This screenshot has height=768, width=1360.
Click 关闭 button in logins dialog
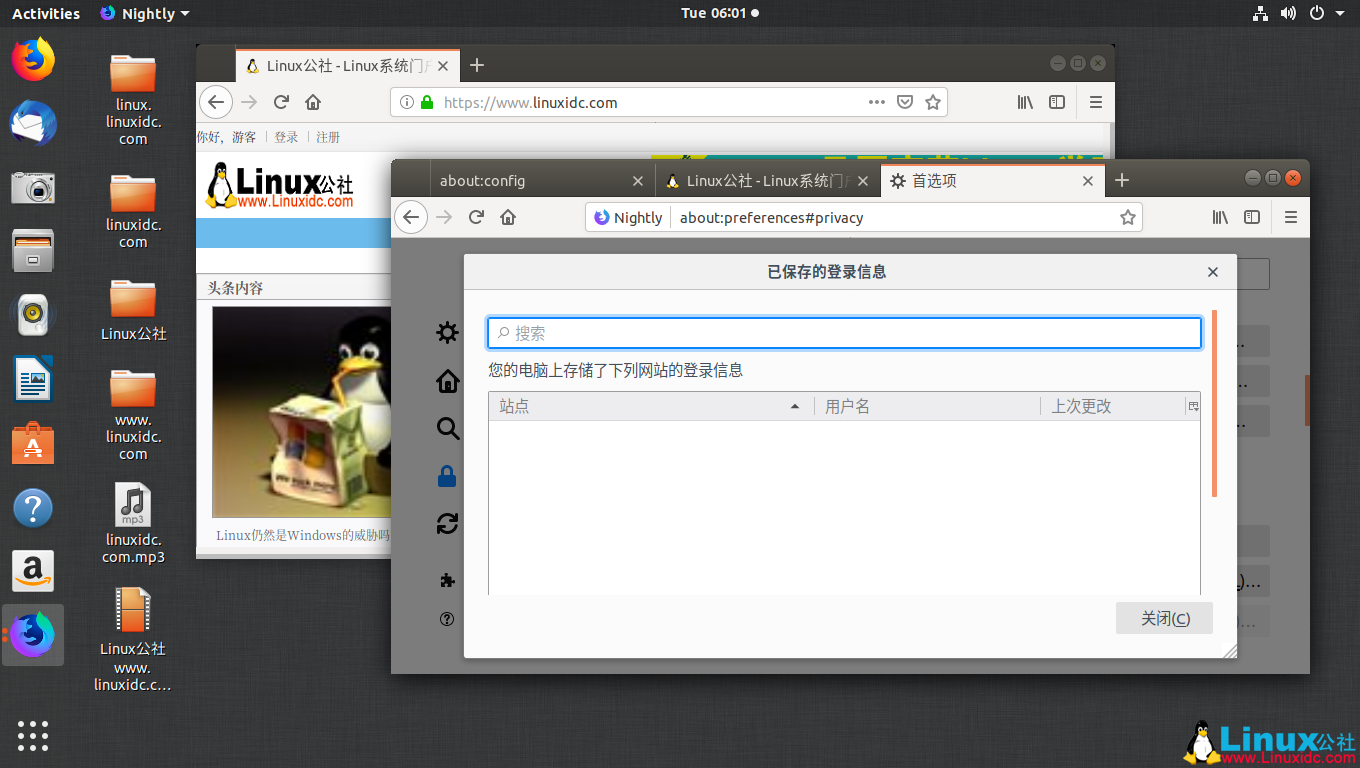[1164, 618]
